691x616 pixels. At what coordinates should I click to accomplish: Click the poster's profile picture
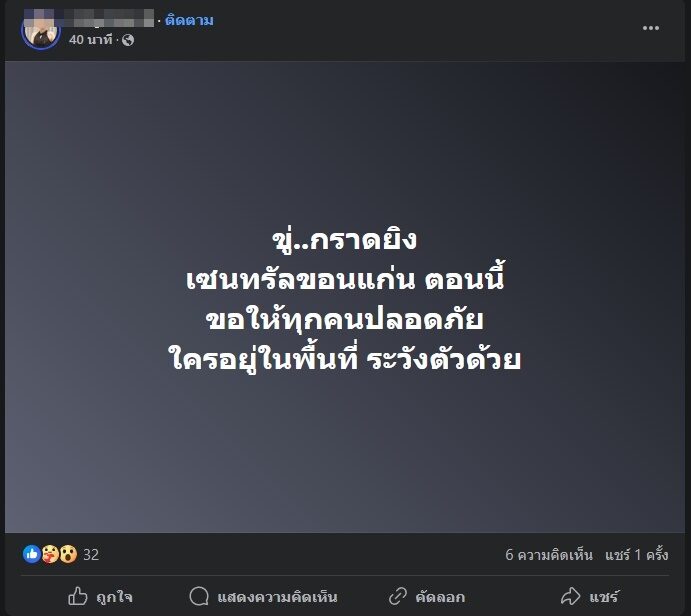coord(41,31)
